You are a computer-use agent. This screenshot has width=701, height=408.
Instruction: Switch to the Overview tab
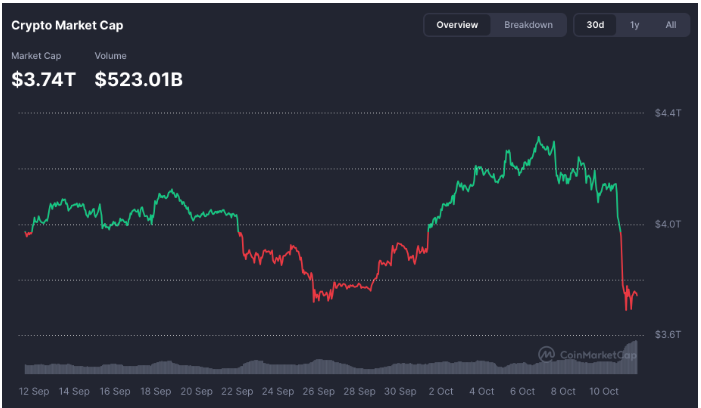pyautogui.click(x=457, y=25)
